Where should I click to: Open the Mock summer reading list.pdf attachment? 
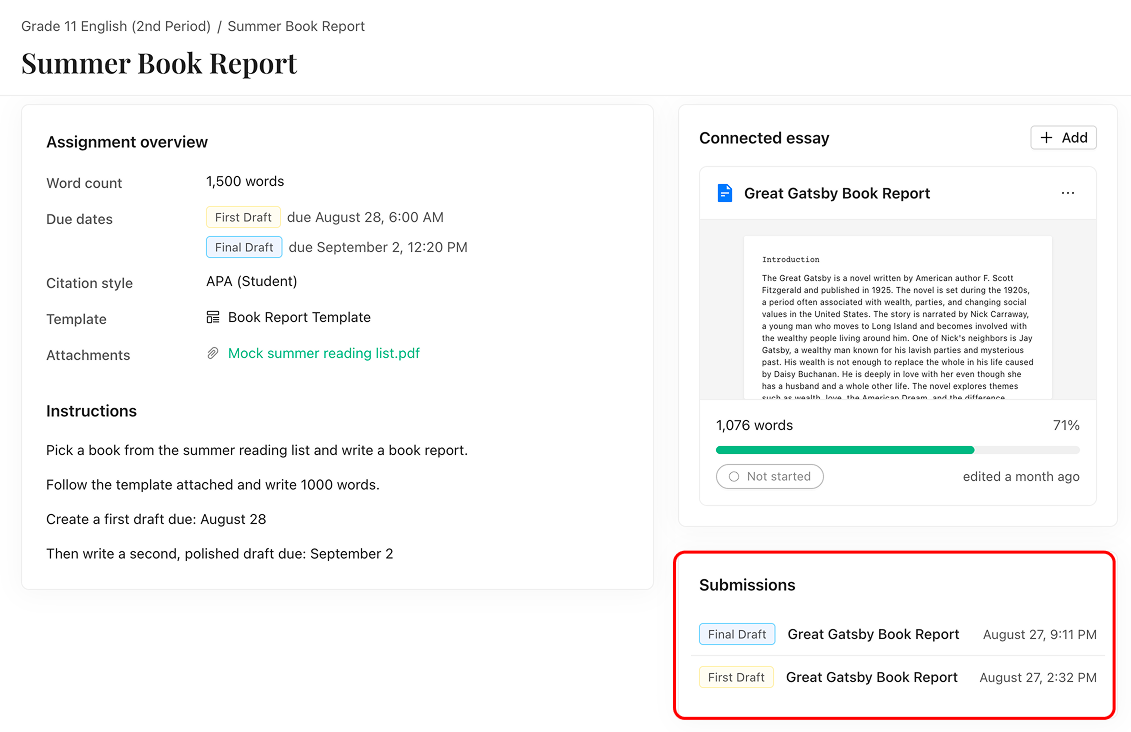324,353
